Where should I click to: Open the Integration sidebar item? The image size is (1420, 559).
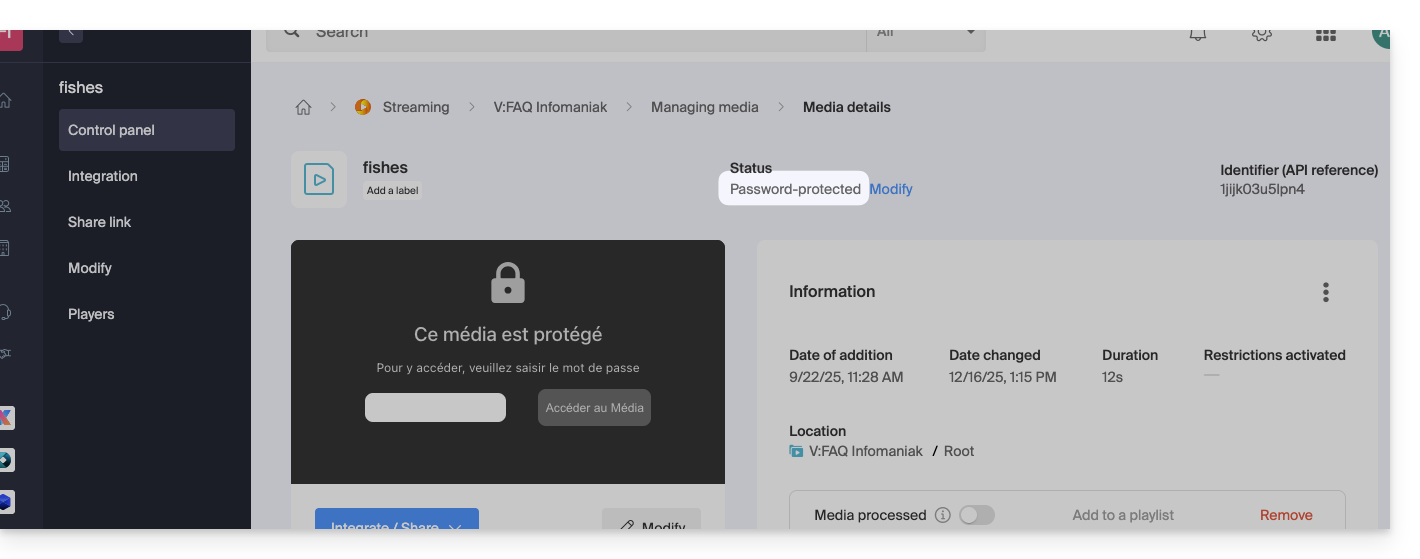click(x=103, y=176)
